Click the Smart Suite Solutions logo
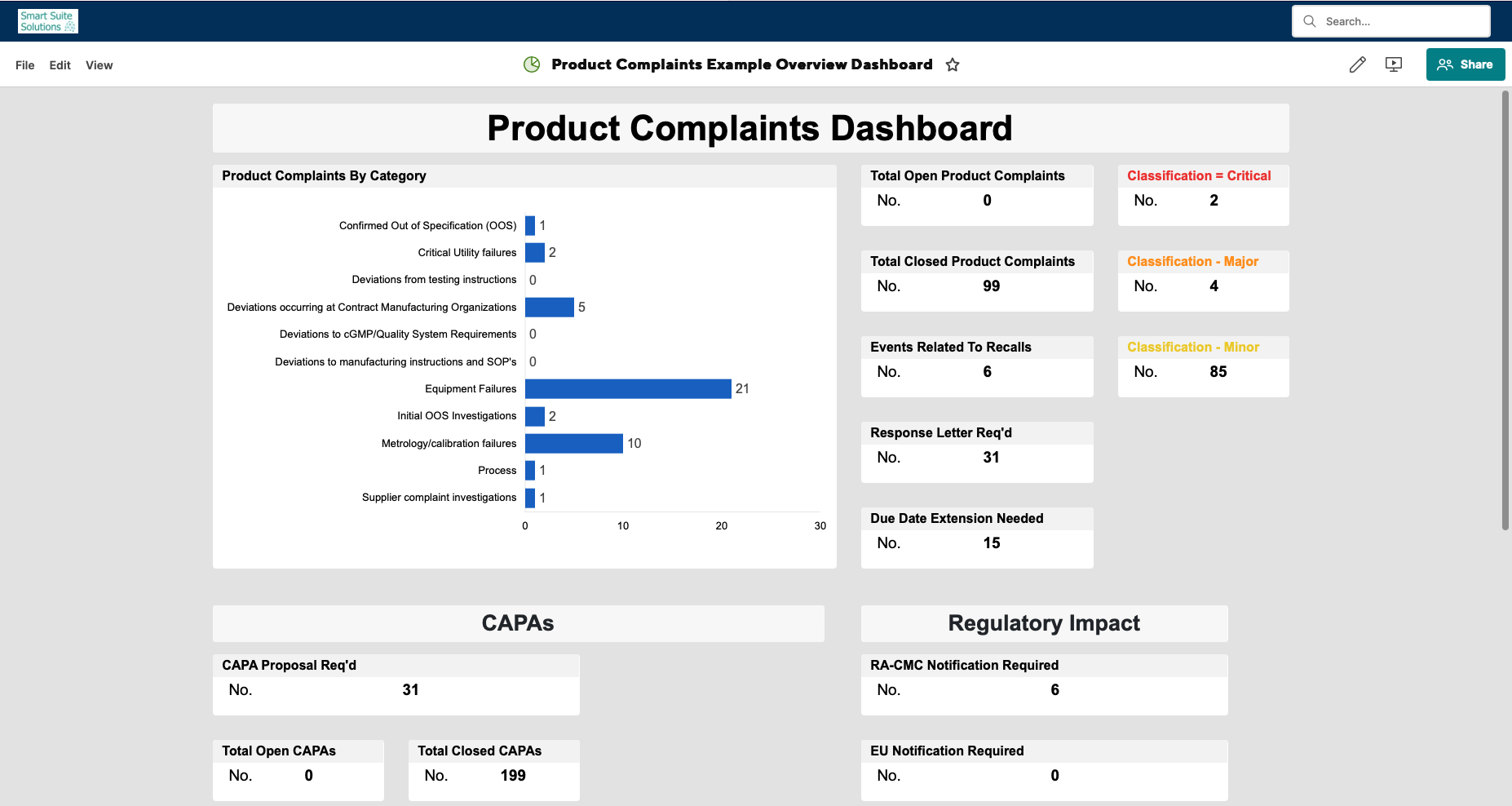 [48, 21]
